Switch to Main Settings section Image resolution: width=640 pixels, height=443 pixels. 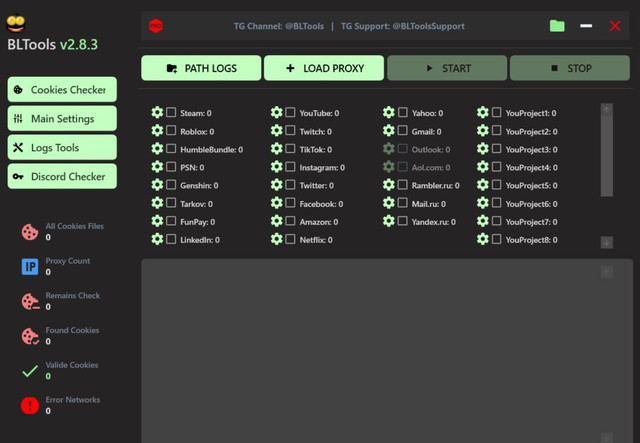(62, 119)
